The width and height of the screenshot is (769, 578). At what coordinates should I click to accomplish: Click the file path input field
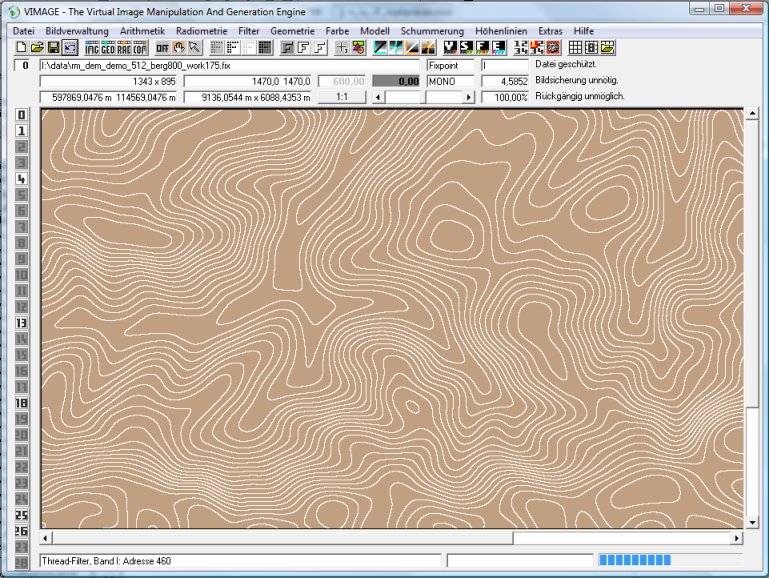point(228,65)
